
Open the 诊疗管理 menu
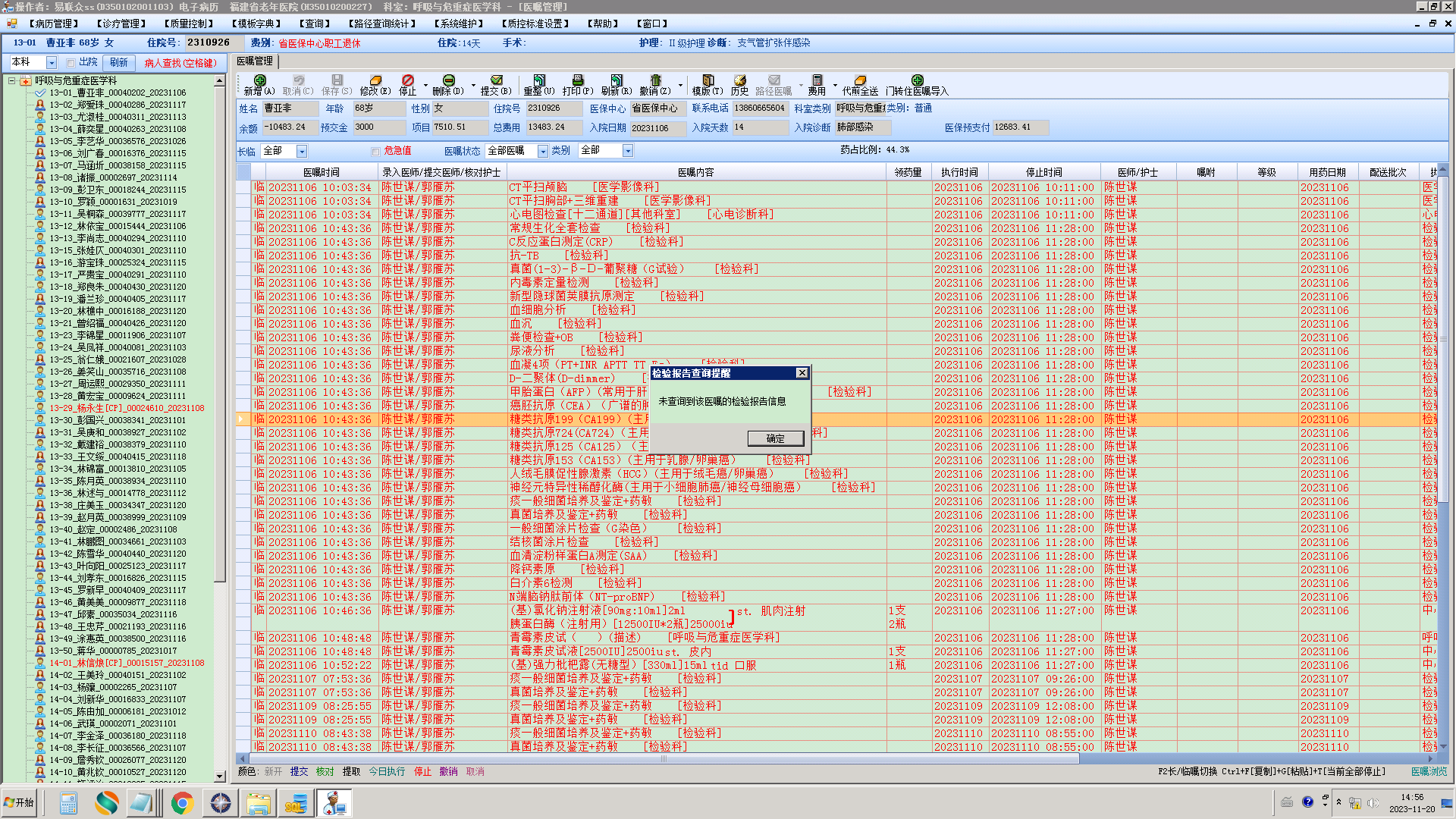pos(121,24)
